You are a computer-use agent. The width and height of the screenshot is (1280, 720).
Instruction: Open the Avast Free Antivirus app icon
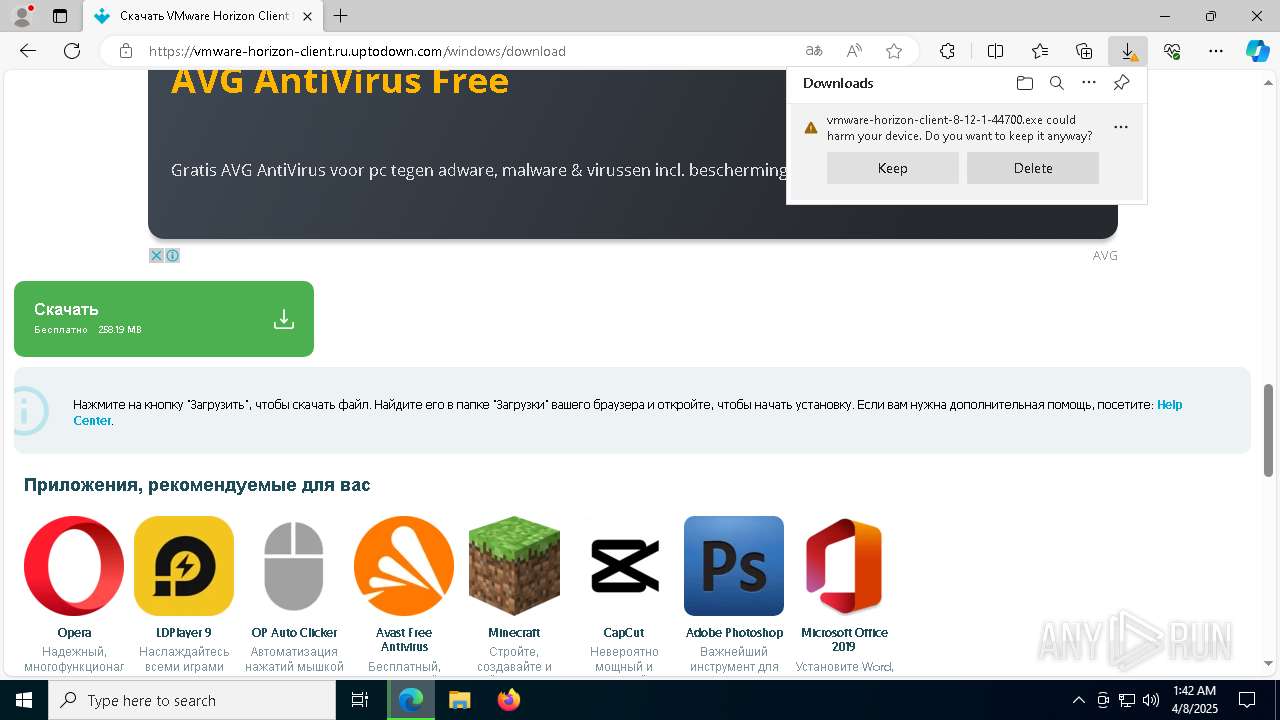404,566
